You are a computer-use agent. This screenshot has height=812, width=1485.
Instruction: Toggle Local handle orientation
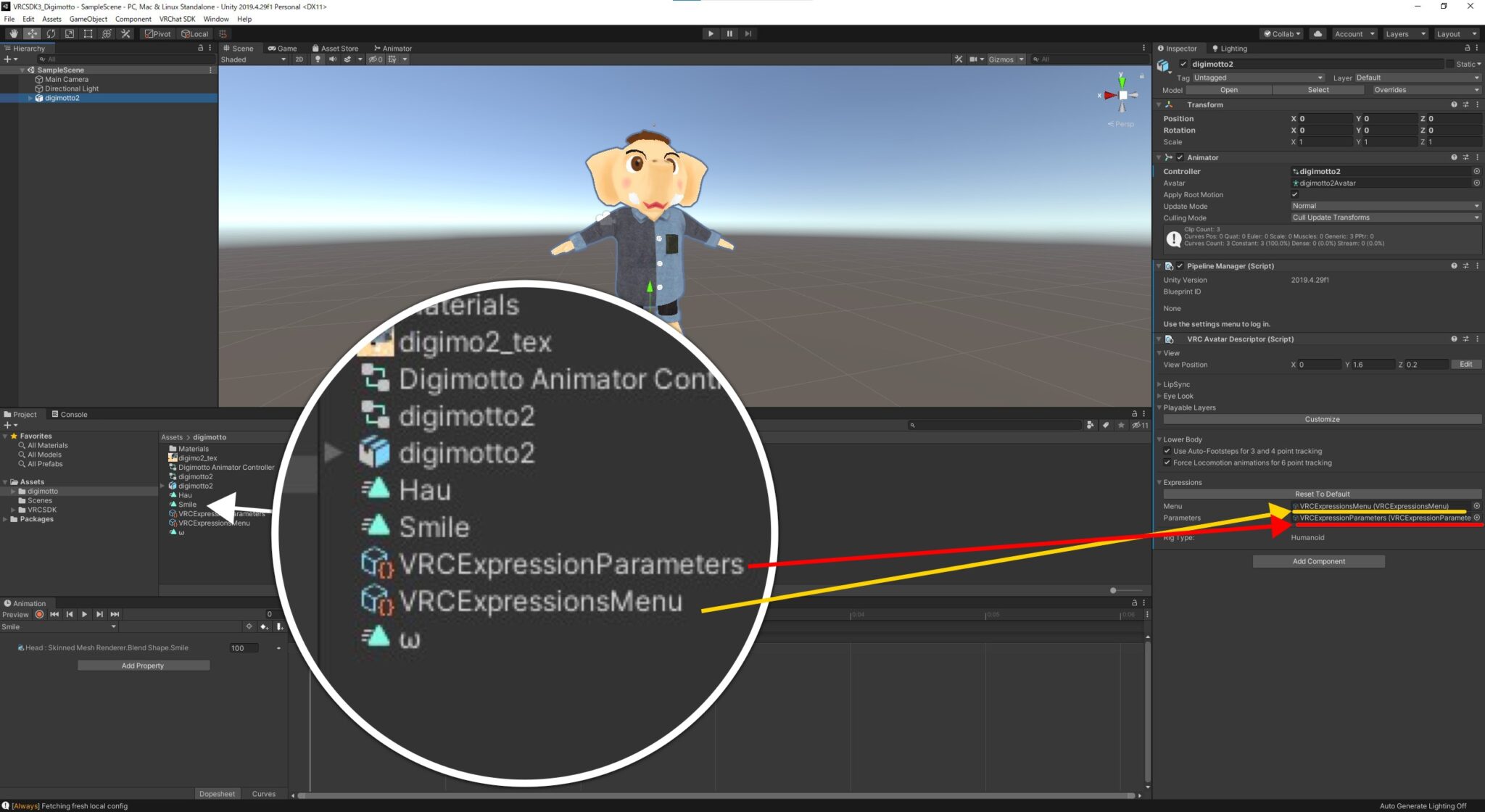(194, 33)
